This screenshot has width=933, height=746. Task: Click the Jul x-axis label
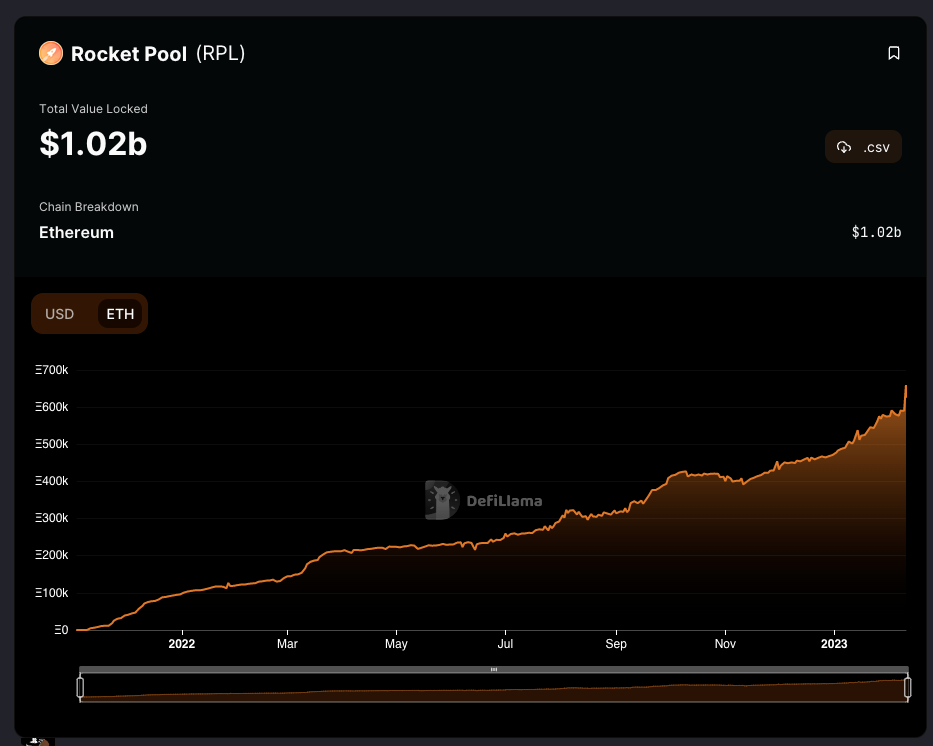pyautogui.click(x=505, y=644)
